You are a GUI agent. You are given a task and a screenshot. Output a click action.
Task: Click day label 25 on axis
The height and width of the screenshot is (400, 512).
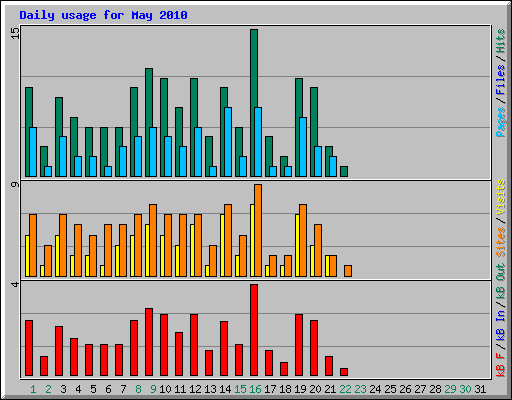pos(390,389)
